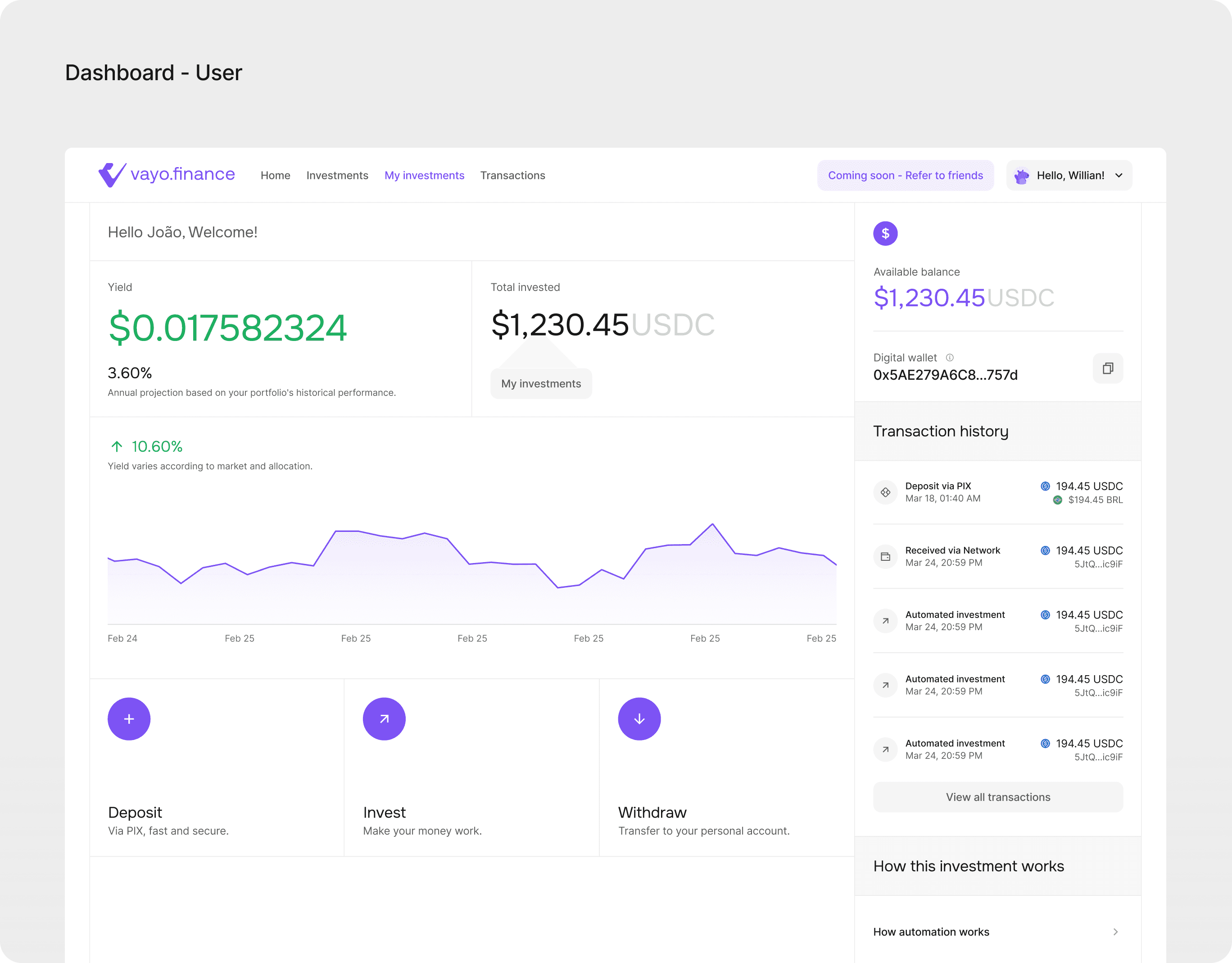The image size is (1232, 963).
Task: Click the wallet address 0x5AE279A6C8...757d
Action: pyautogui.click(x=946, y=375)
